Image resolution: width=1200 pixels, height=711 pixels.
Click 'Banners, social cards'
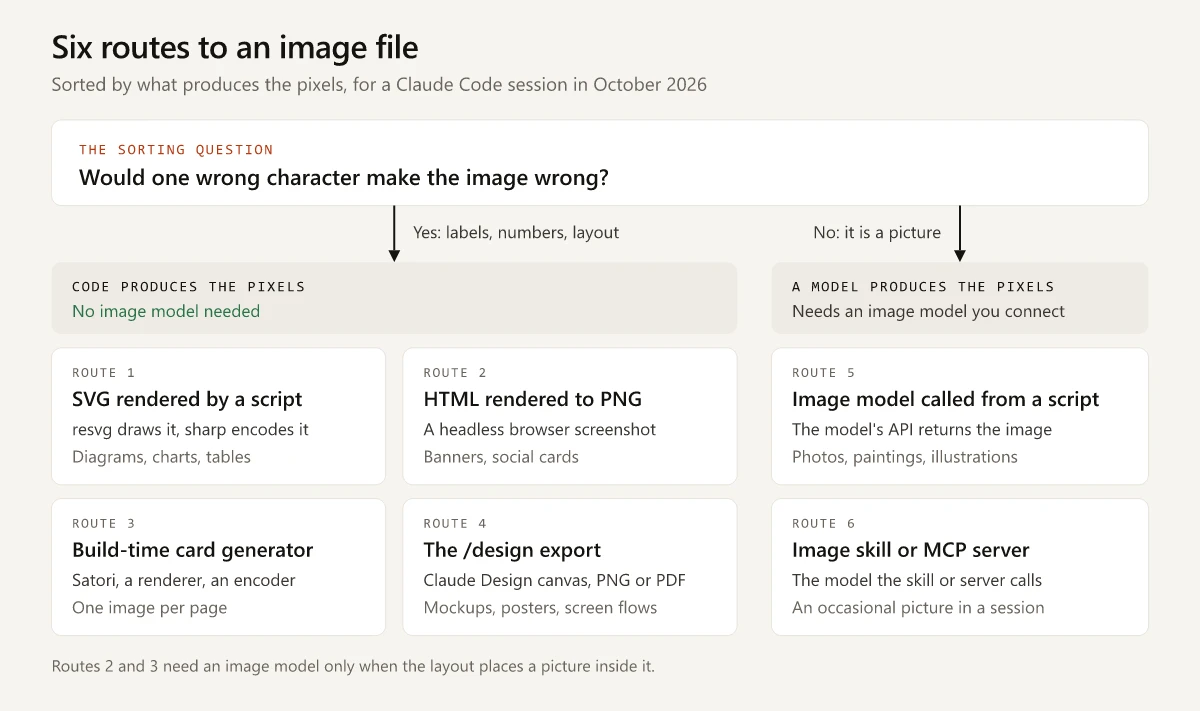coord(501,457)
